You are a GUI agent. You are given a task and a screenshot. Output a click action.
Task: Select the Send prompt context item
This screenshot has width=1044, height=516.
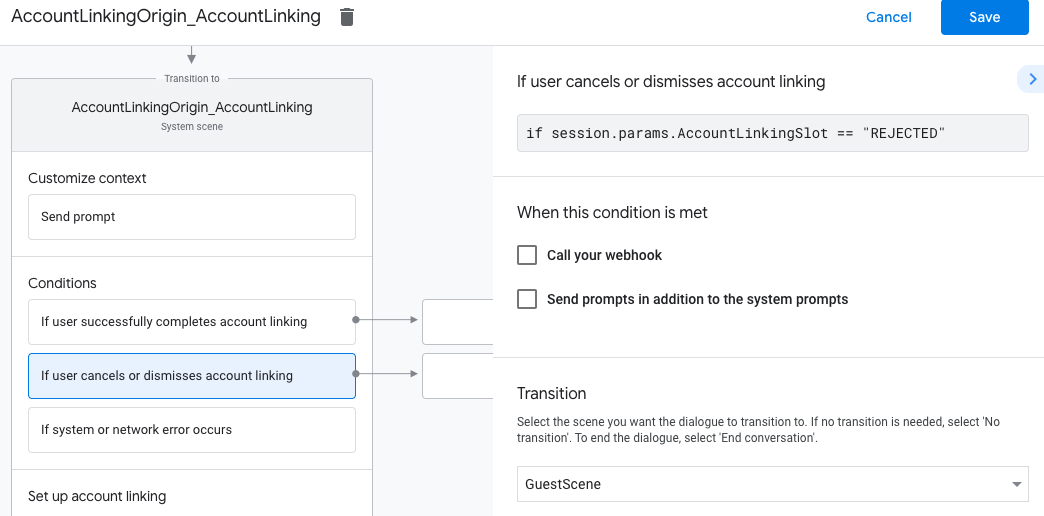point(191,217)
